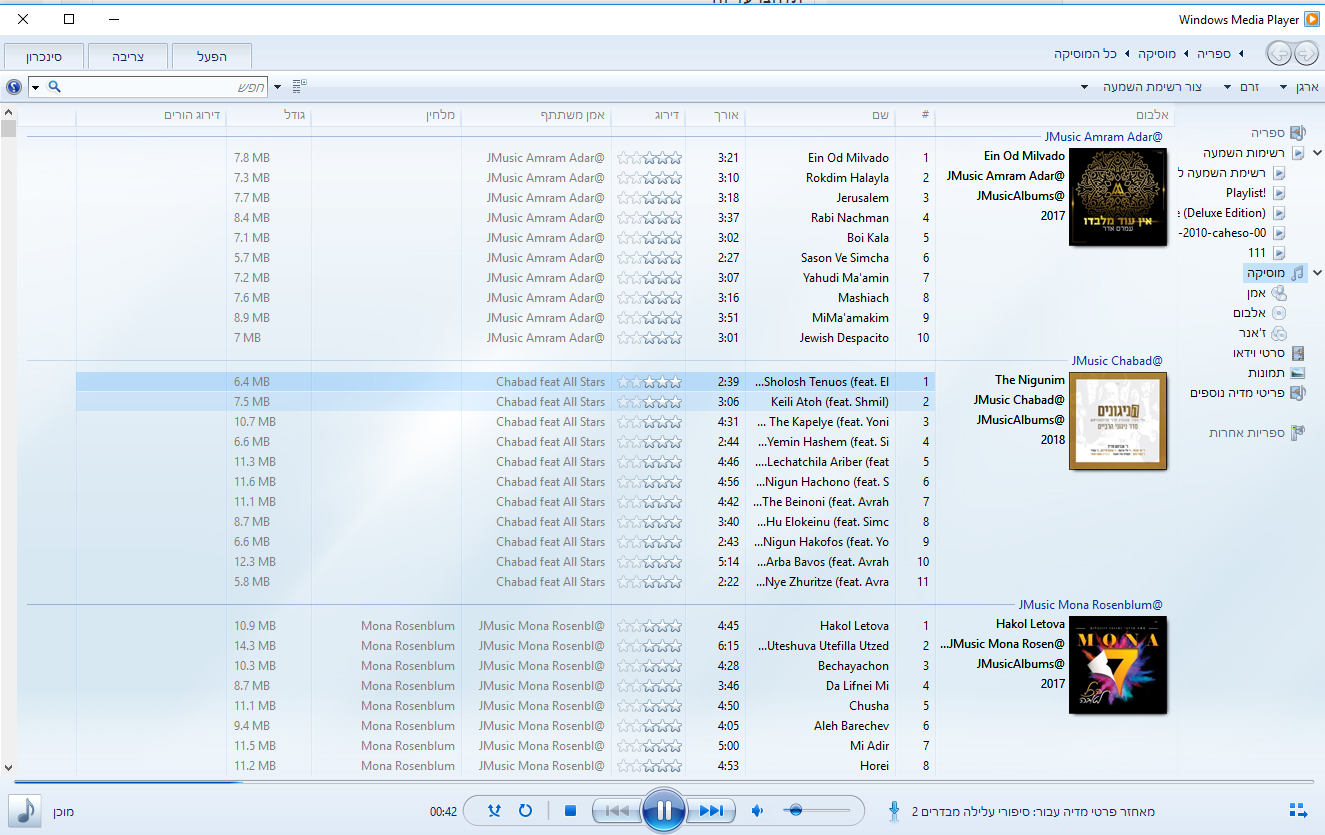Open breadcrumb arrow after ספריה
This screenshot has height=835, width=1325.
1186,53
